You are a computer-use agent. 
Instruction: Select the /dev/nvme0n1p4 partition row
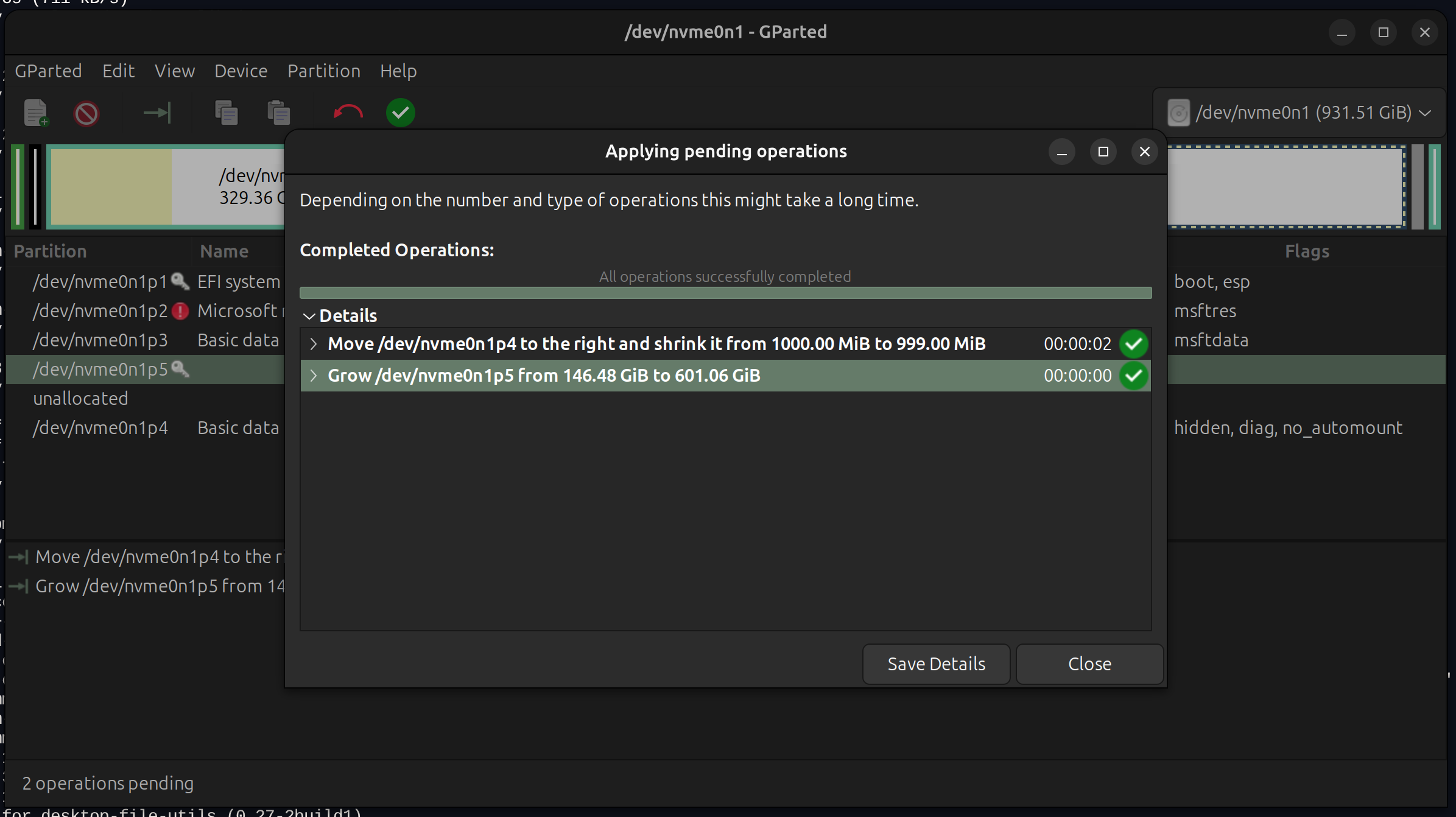[145, 427]
